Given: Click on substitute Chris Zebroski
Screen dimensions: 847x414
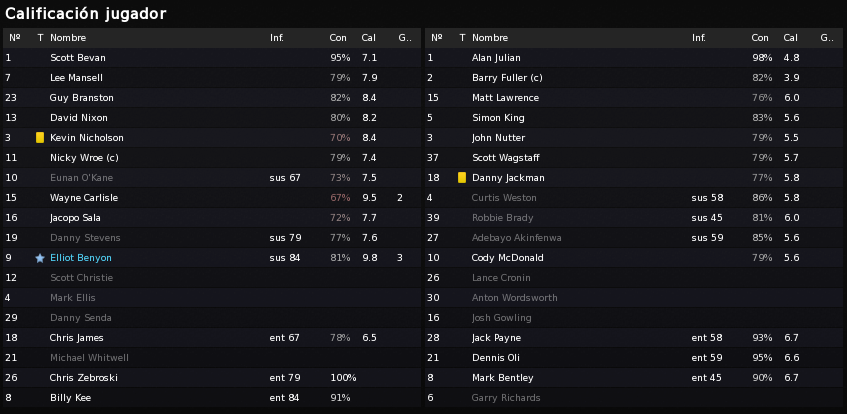Looking at the screenshot, I should pos(212,378).
